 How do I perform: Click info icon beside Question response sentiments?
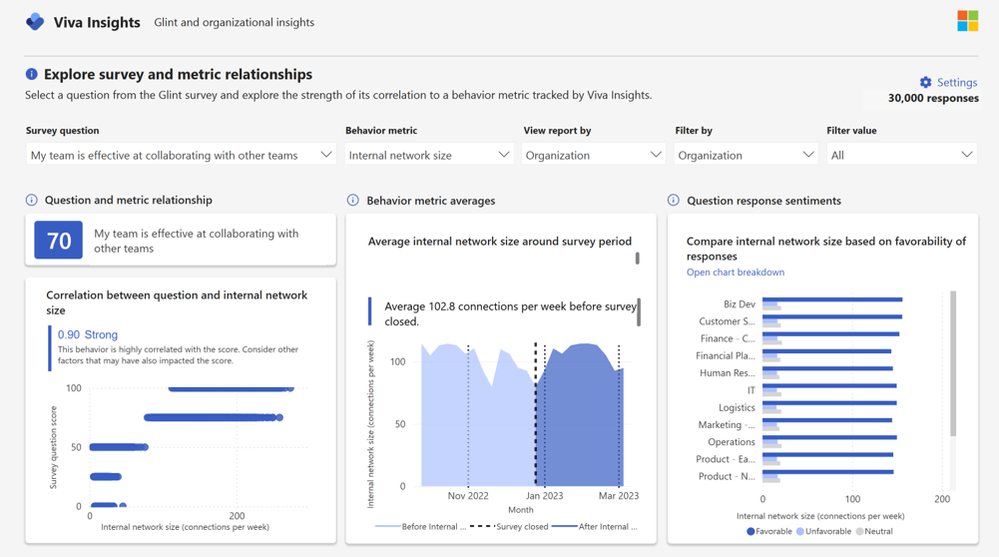coord(673,200)
